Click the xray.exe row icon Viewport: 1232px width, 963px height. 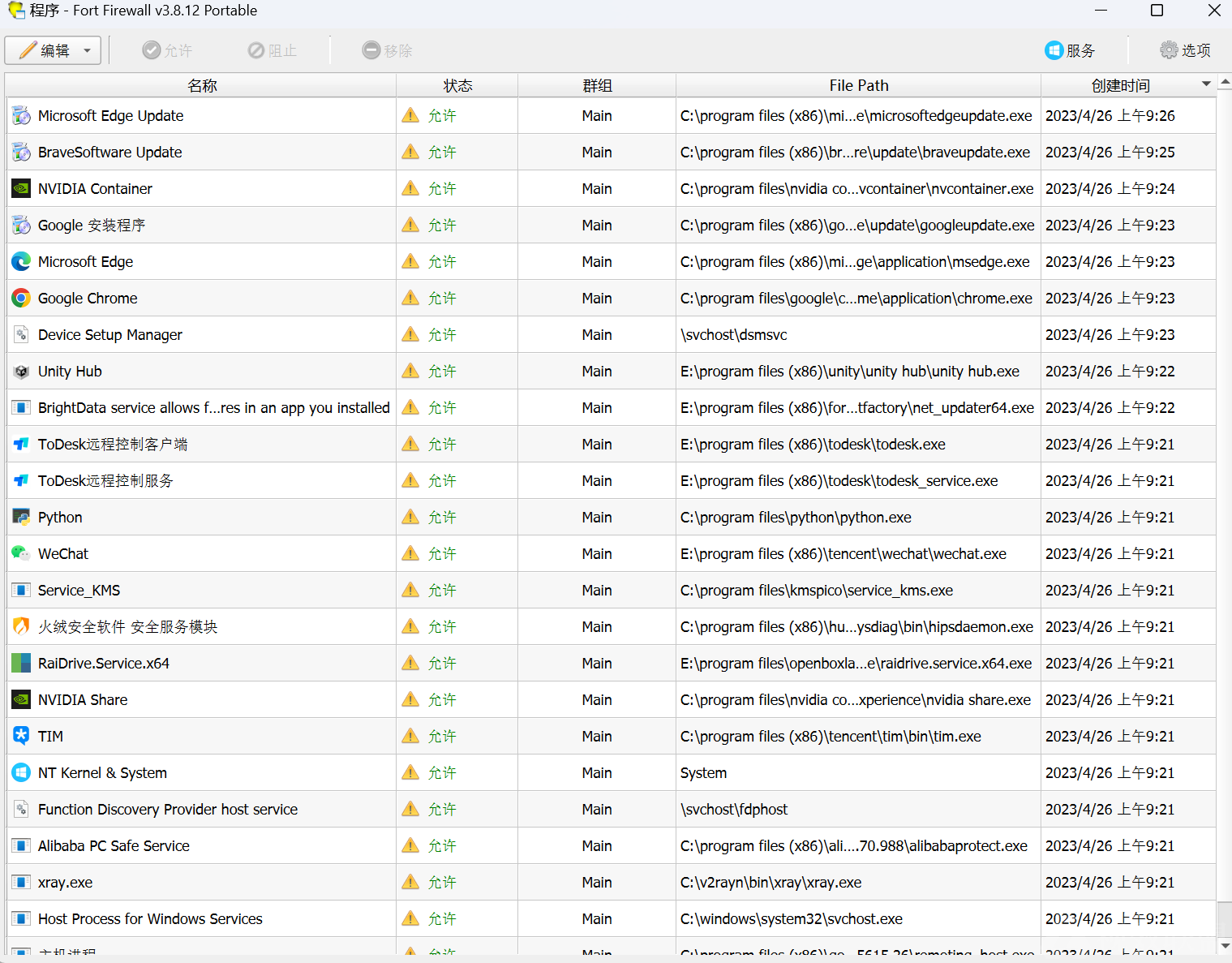[x=21, y=883]
